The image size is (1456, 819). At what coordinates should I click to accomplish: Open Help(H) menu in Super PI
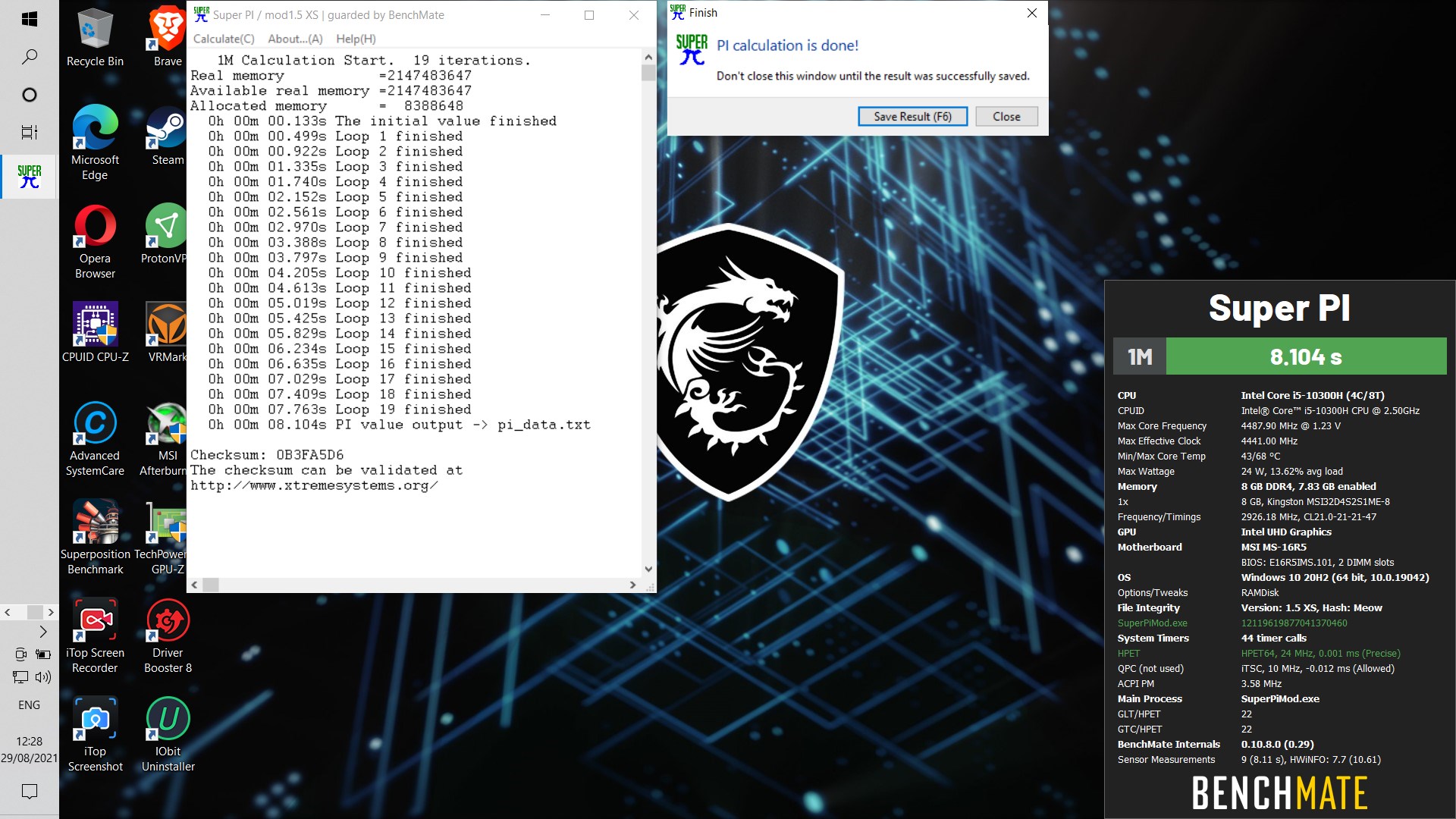tap(356, 39)
